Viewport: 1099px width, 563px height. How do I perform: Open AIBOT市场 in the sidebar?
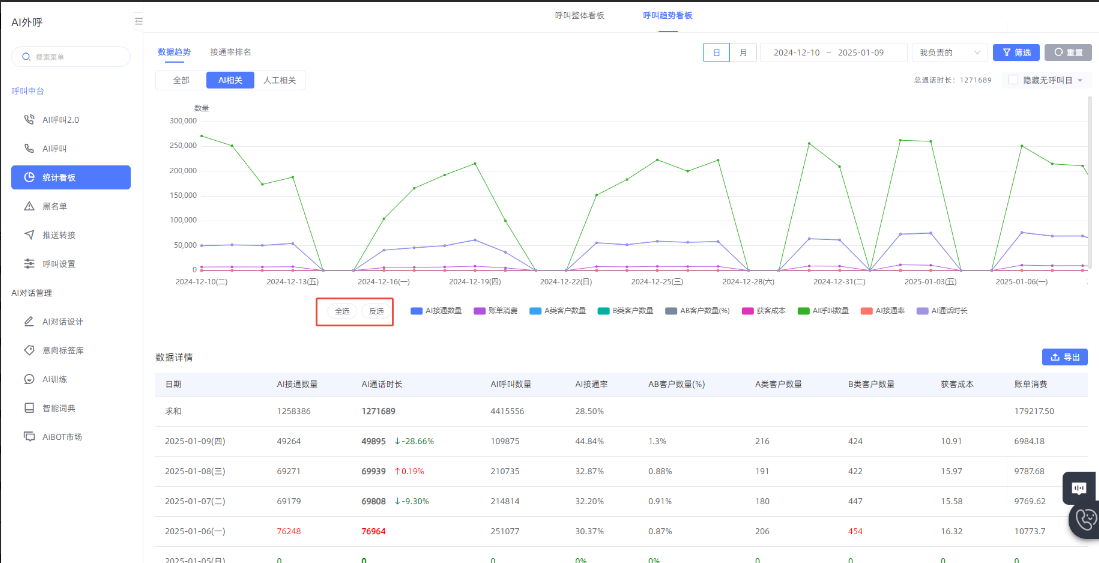pyautogui.click(x=61, y=437)
